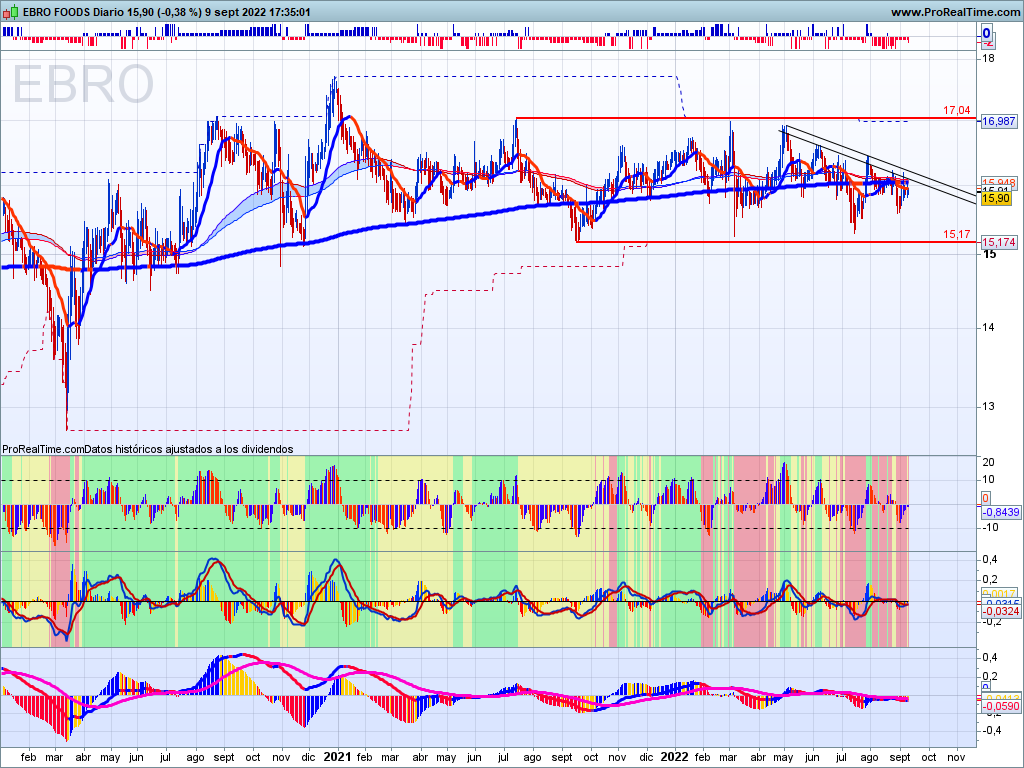Click the 2021 year label on time axis
The image size is (1024, 768).
[x=338, y=757]
